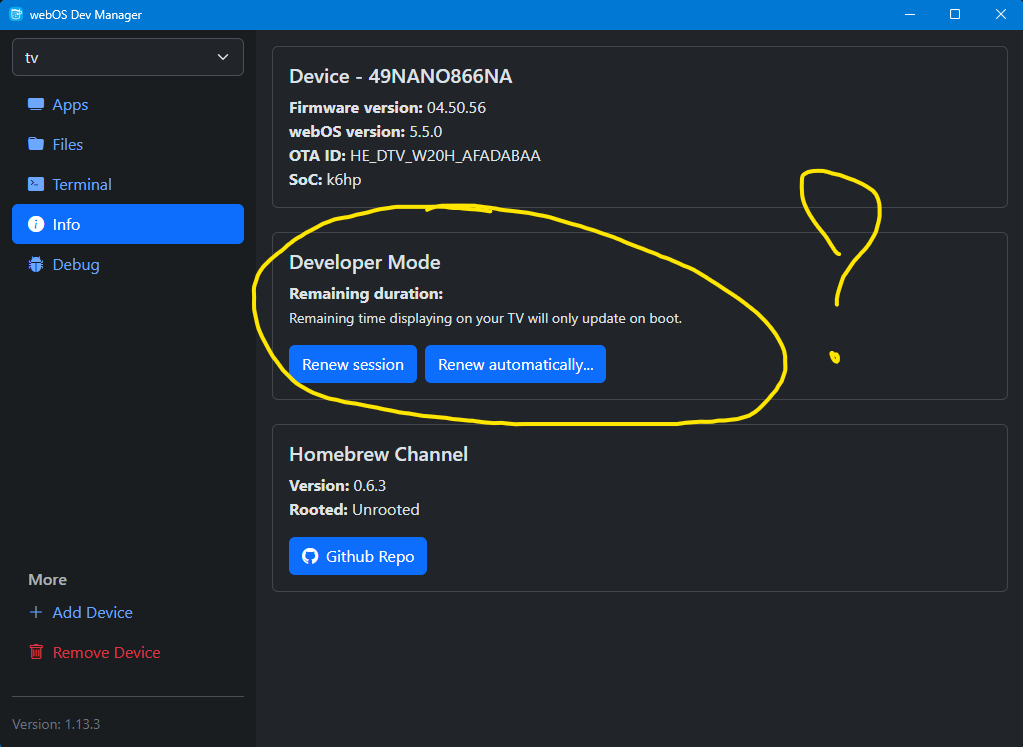Viewport: 1023px width, 747px height.
Task: Minimize the webOS Dev Manager window
Action: point(909,14)
